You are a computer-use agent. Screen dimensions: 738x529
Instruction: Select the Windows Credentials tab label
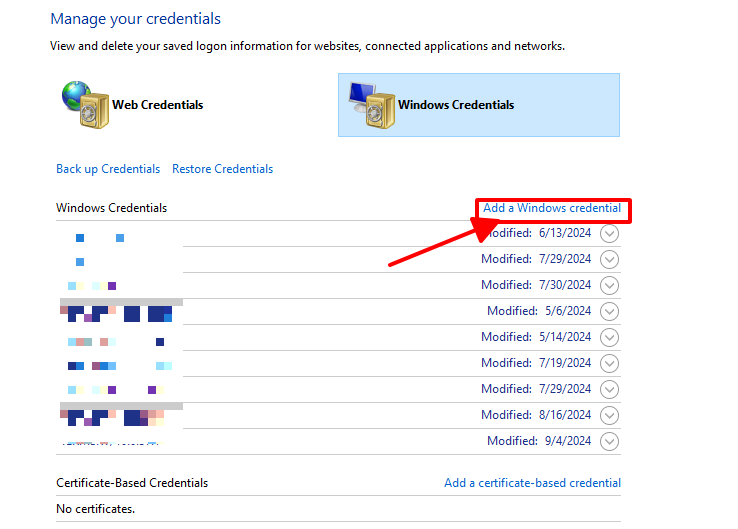tap(456, 105)
